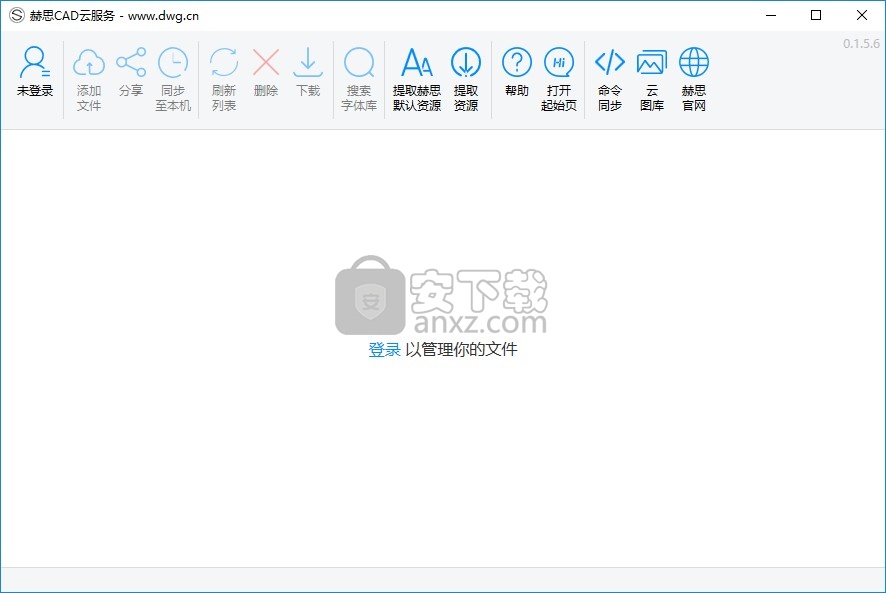Screen dimensions: 886x593
Task: Click the app logo in title bar
Action: [x=16, y=15]
